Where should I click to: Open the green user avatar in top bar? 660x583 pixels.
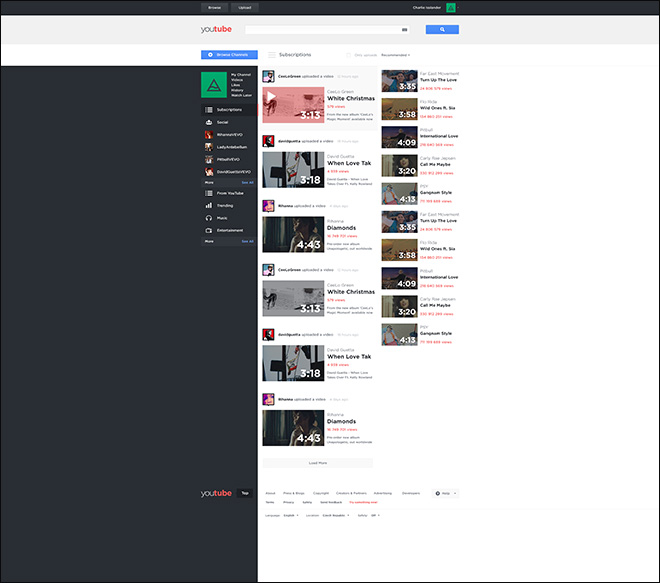(451, 7)
